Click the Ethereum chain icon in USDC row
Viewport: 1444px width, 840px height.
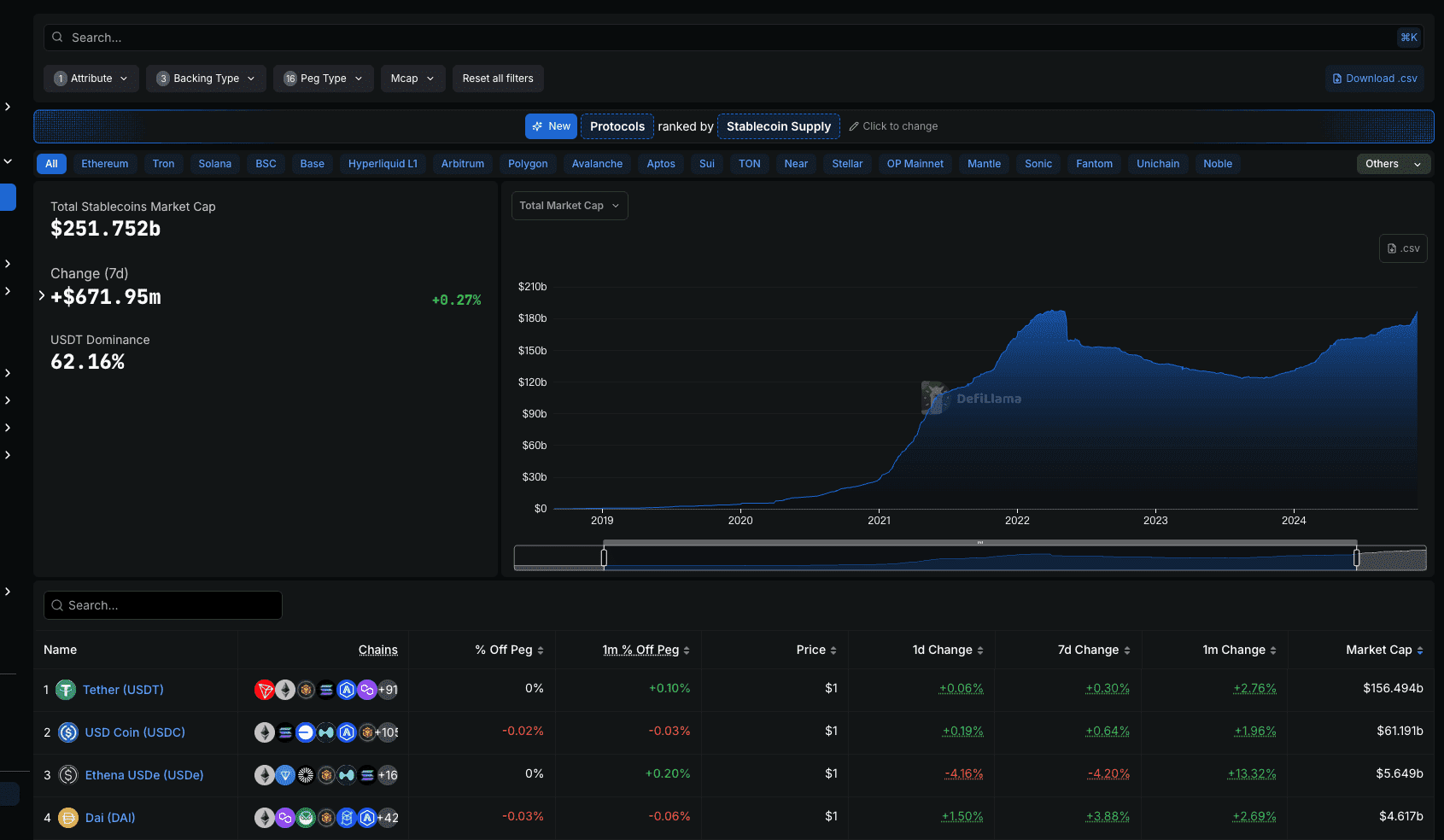pyautogui.click(x=265, y=732)
